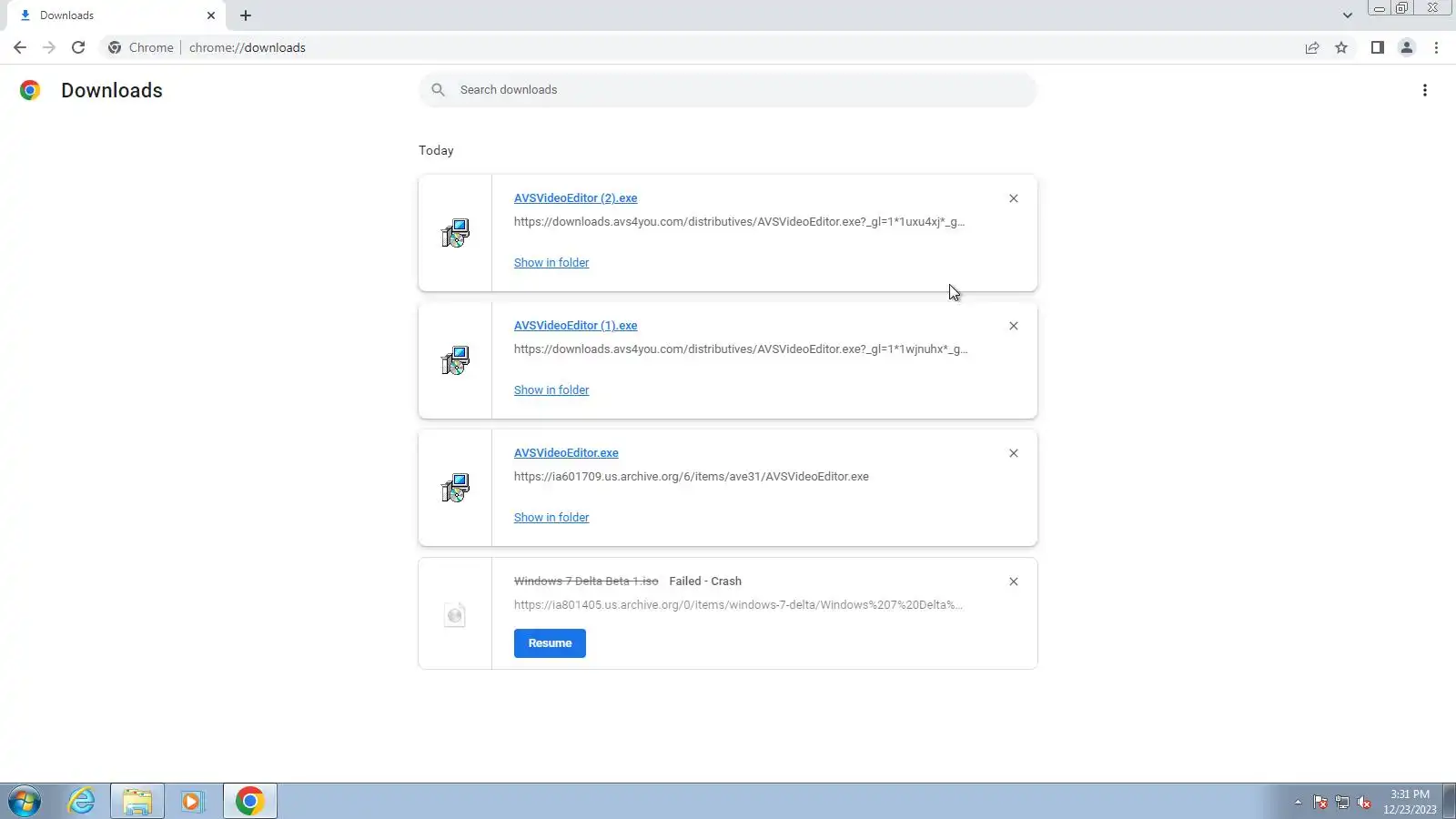1456x819 pixels.
Task: Show hidden system tray icons
Action: pos(1298,803)
